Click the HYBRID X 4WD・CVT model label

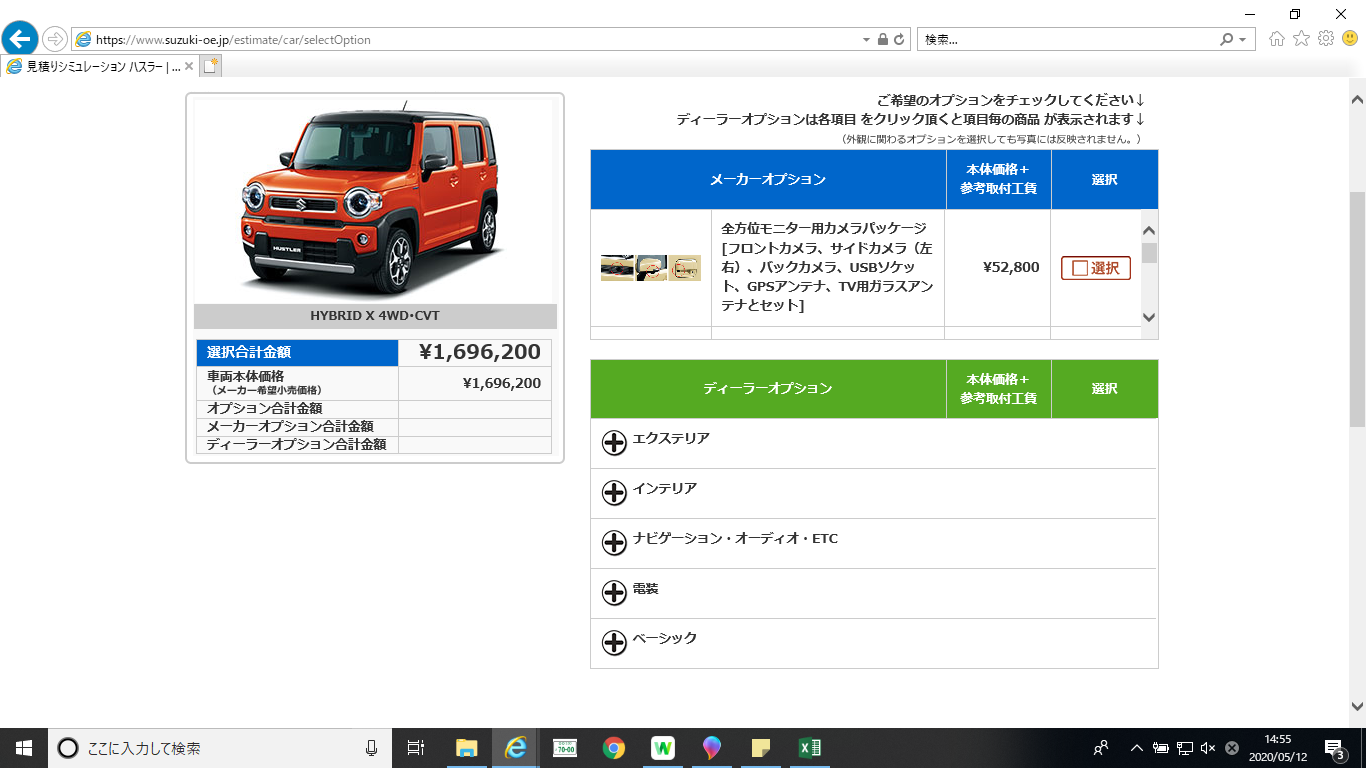point(375,316)
